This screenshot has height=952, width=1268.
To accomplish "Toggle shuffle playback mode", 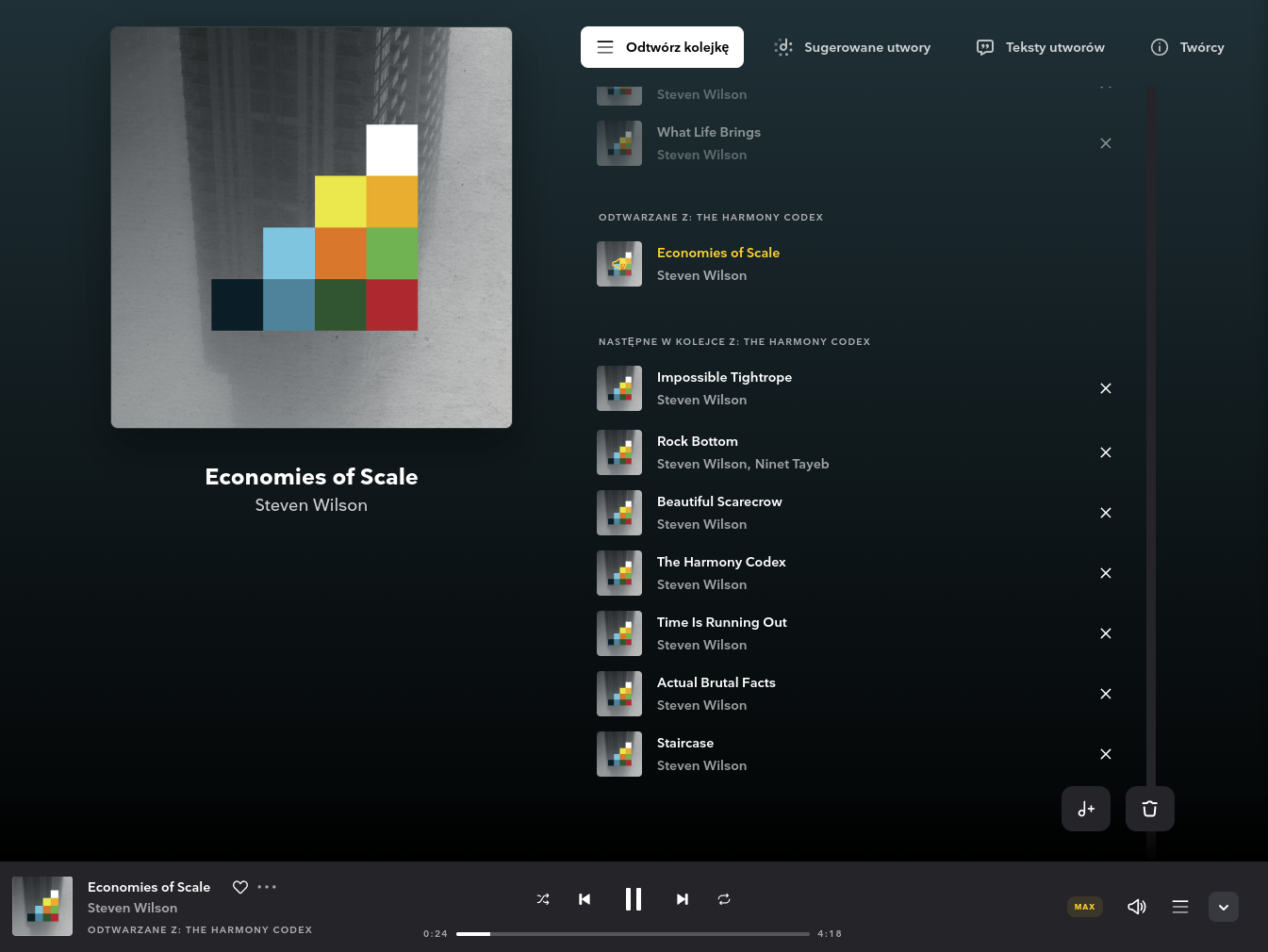I will click(543, 899).
